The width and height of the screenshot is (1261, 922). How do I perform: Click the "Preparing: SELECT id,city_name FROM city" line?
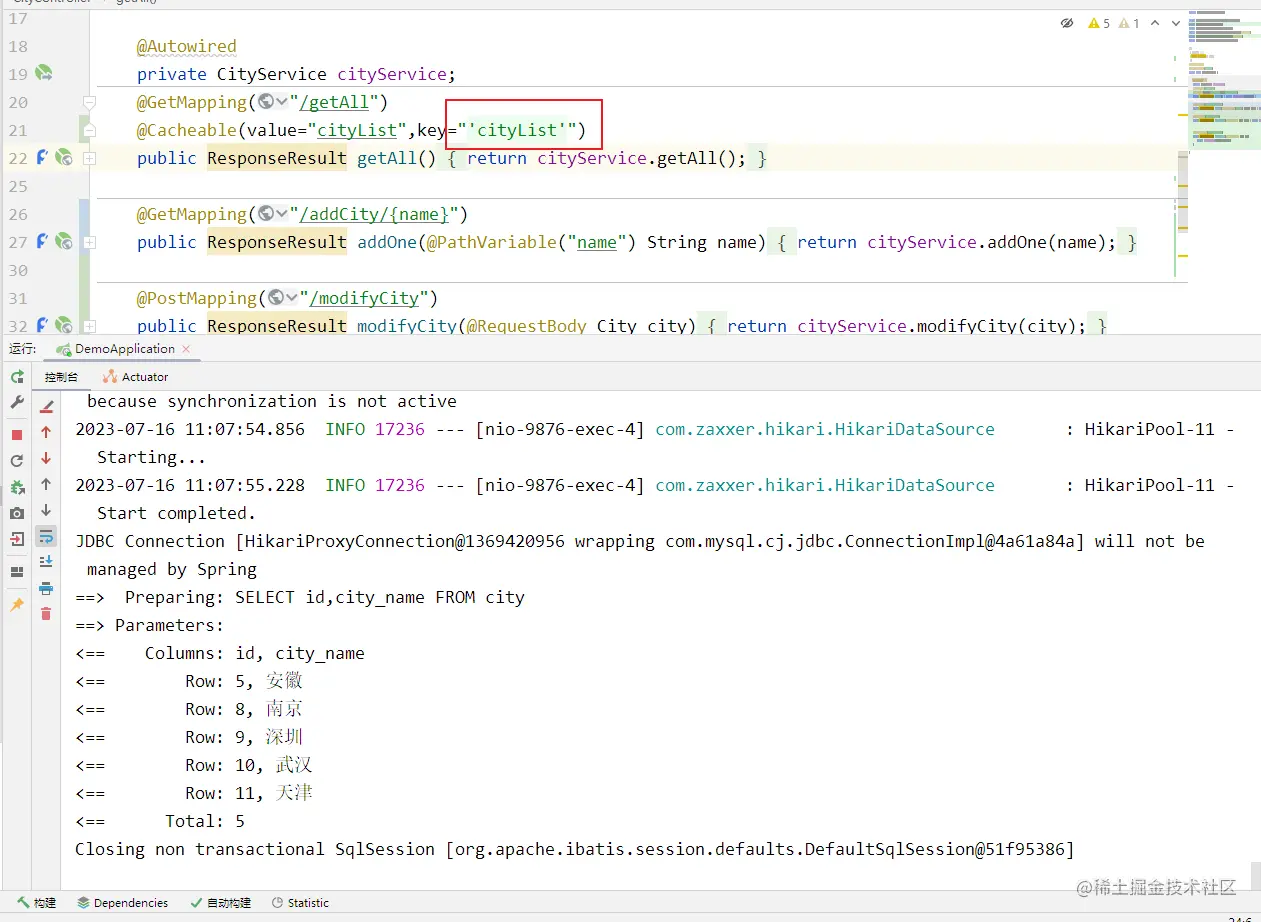pos(300,597)
